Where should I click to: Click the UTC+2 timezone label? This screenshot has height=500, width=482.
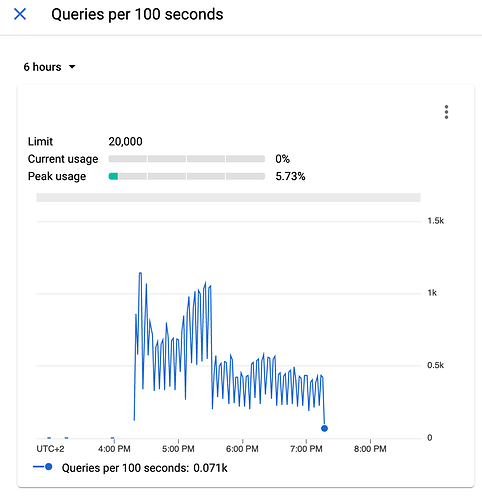coord(50,449)
